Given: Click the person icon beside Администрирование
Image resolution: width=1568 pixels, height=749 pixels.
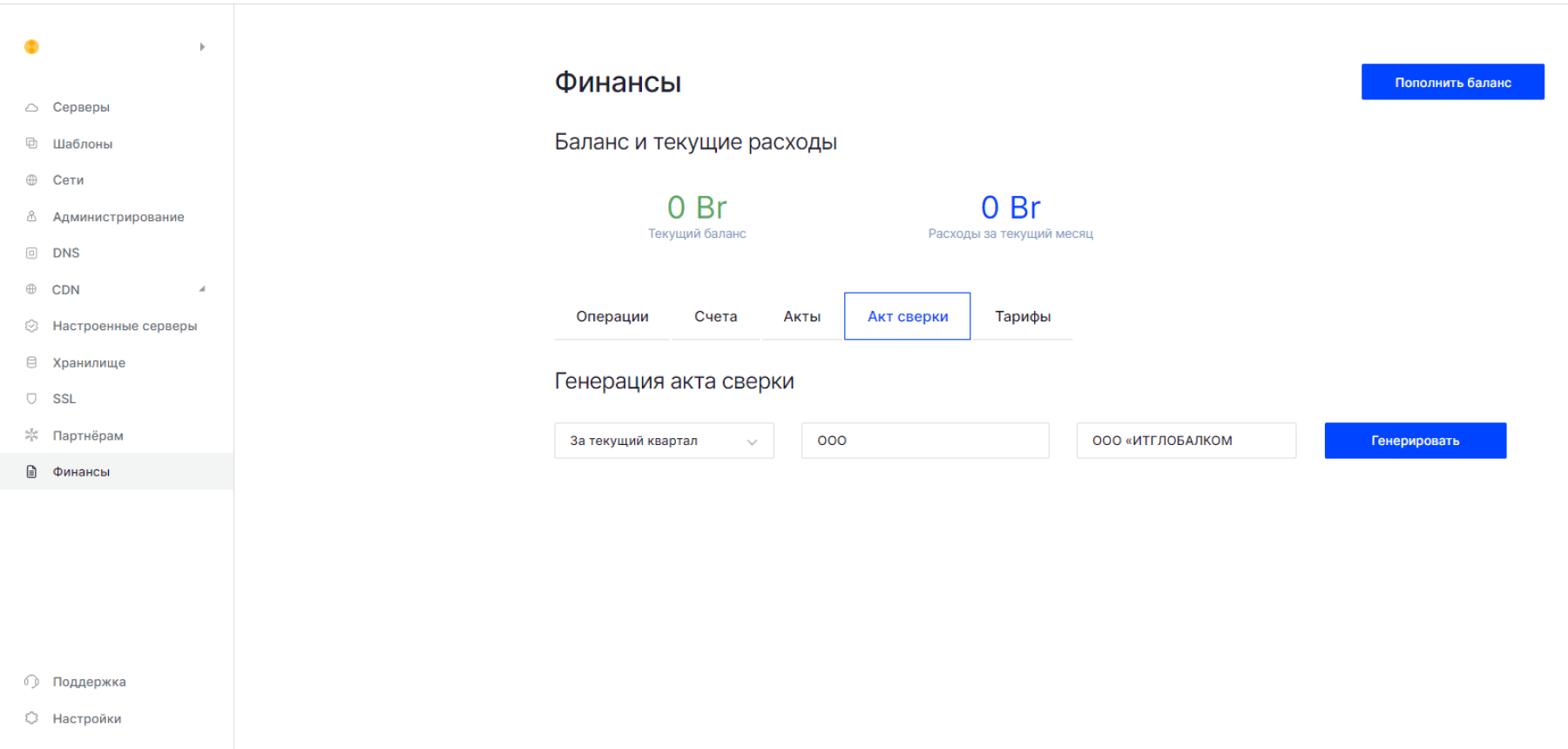Looking at the screenshot, I should tap(31, 216).
